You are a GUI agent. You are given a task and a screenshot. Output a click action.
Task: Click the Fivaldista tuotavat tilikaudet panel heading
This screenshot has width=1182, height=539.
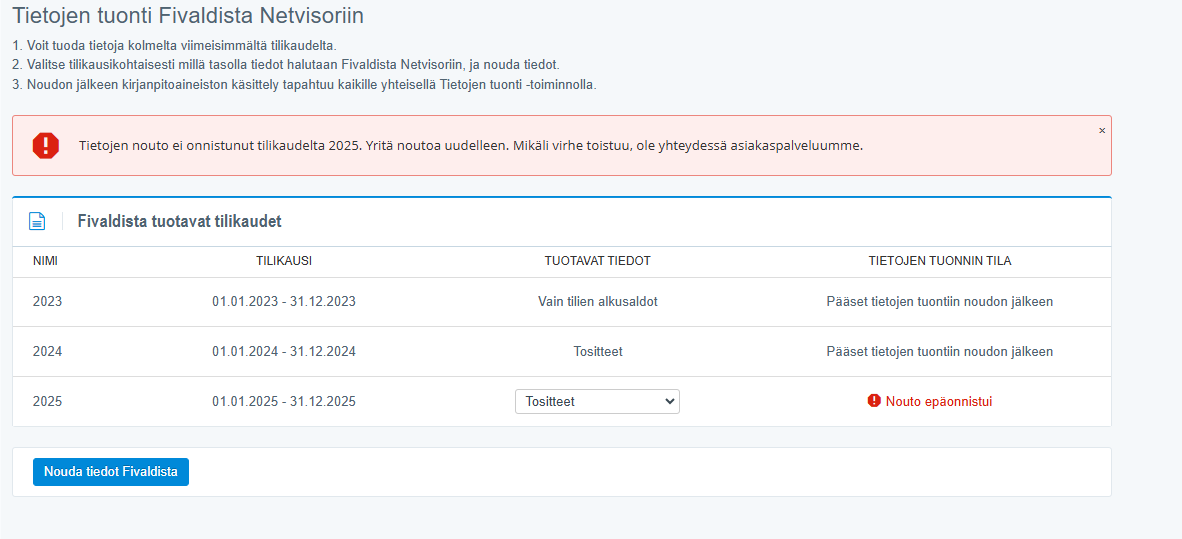(x=179, y=221)
